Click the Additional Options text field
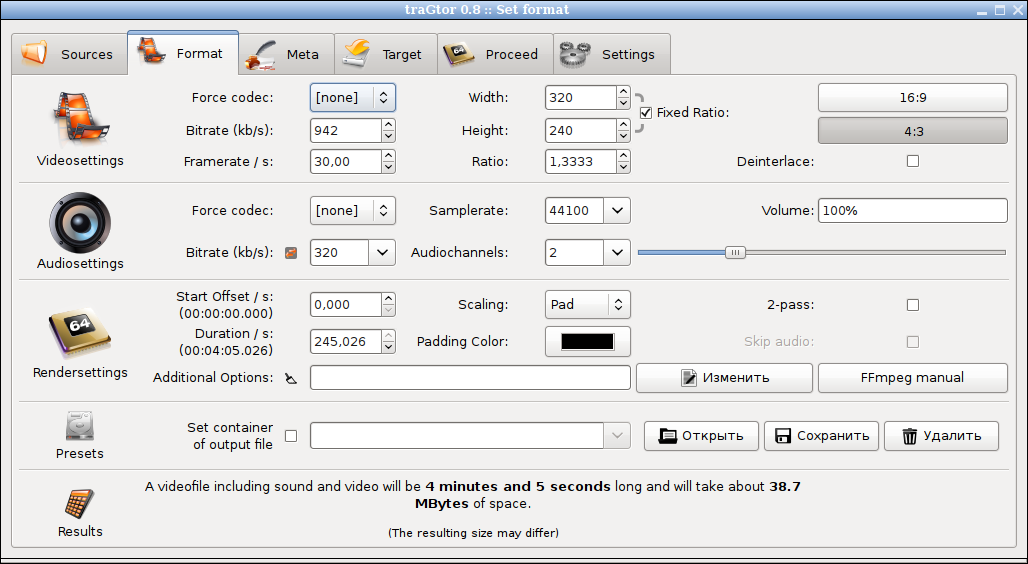Screen dimensions: 1028x564 point(470,378)
